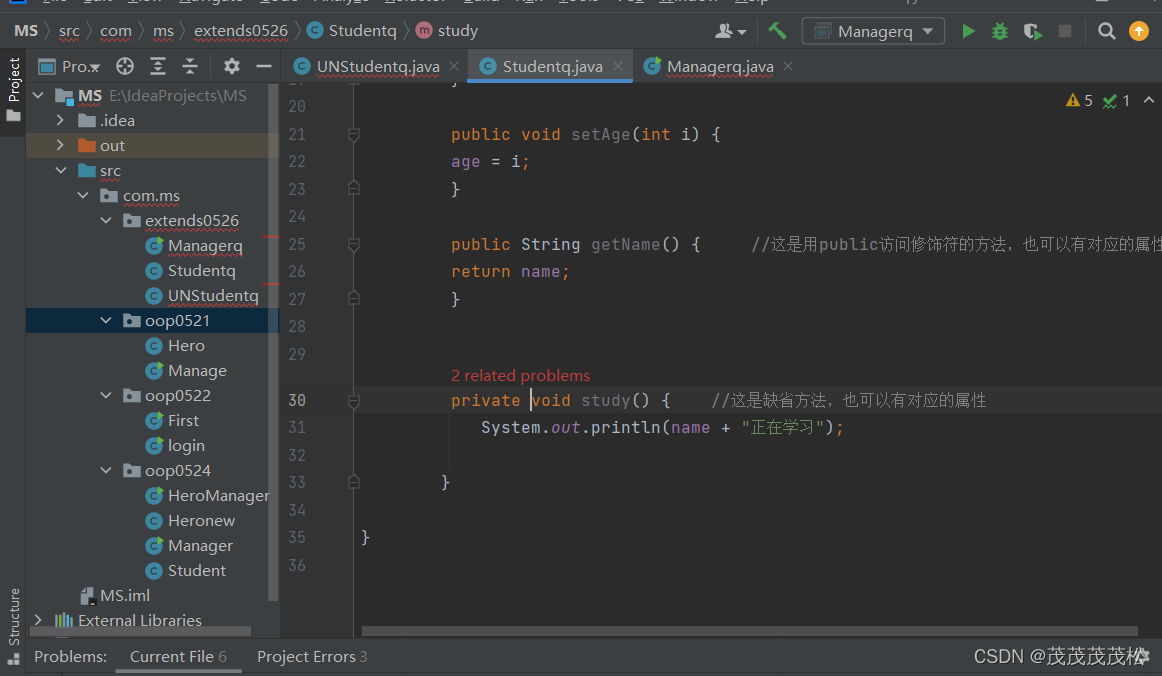Collapse all in project tree
The height and width of the screenshot is (676, 1162).
(x=190, y=67)
